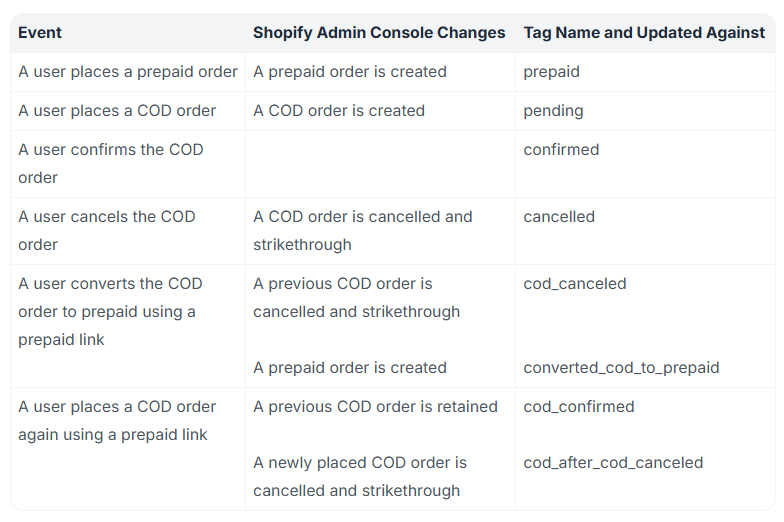Click the "A user cancels the COD order" event
This screenshot has height=522, width=784.
tap(106, 230)
